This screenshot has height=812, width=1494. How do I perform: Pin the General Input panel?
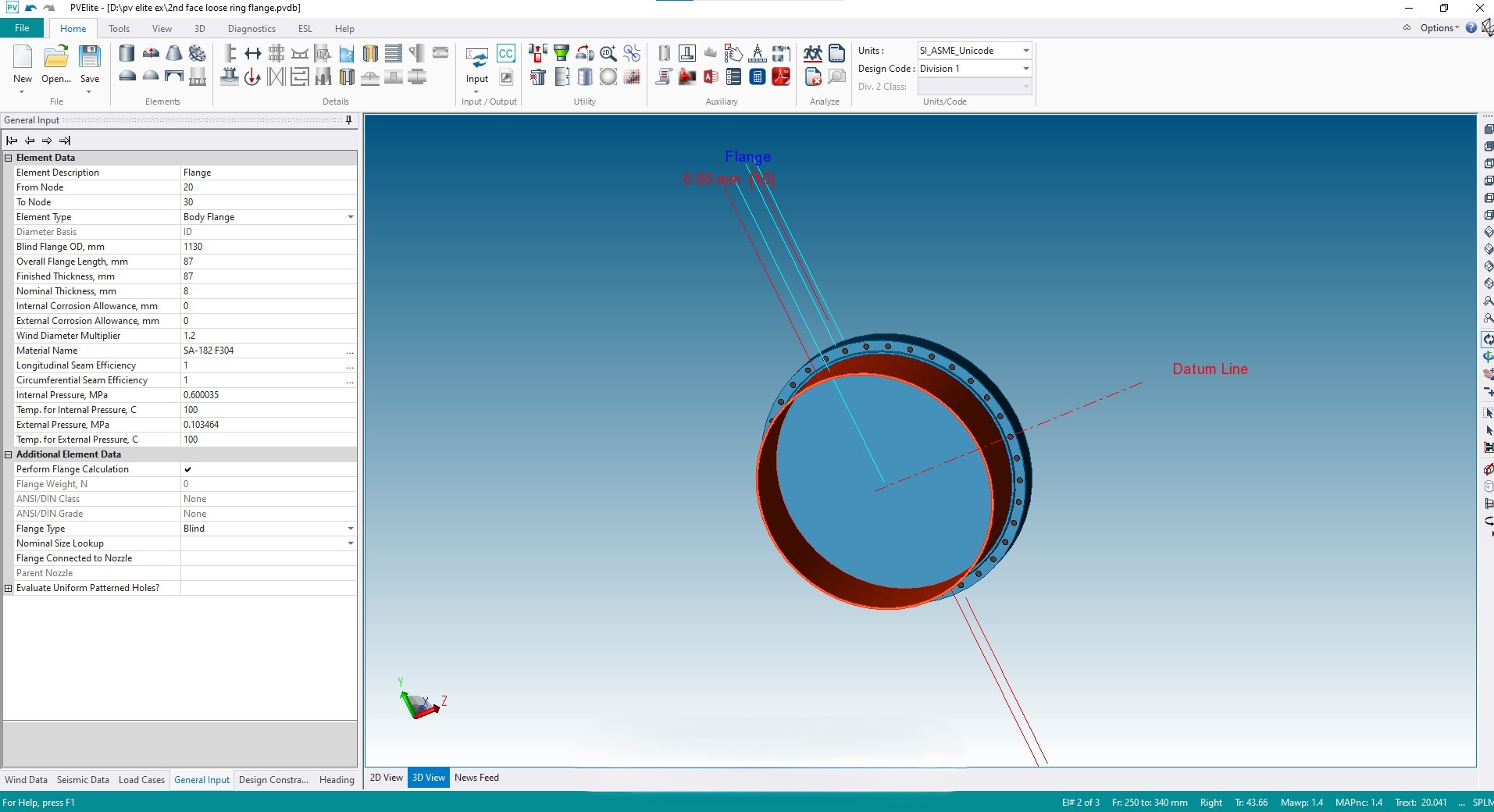[x=348, y=120]
